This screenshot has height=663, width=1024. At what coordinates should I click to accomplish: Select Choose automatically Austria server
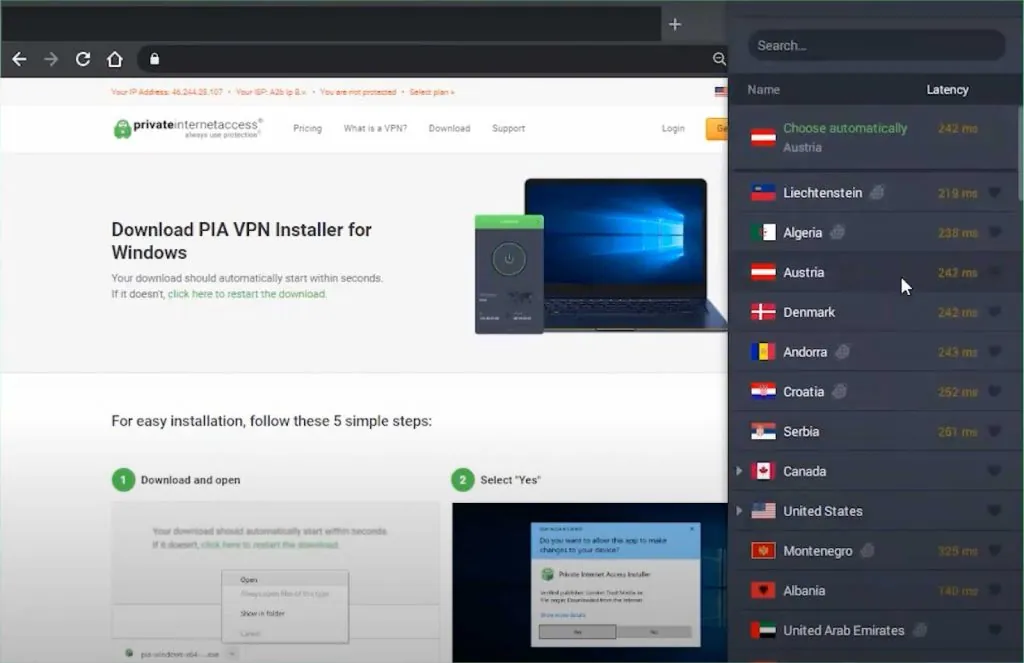875,138
